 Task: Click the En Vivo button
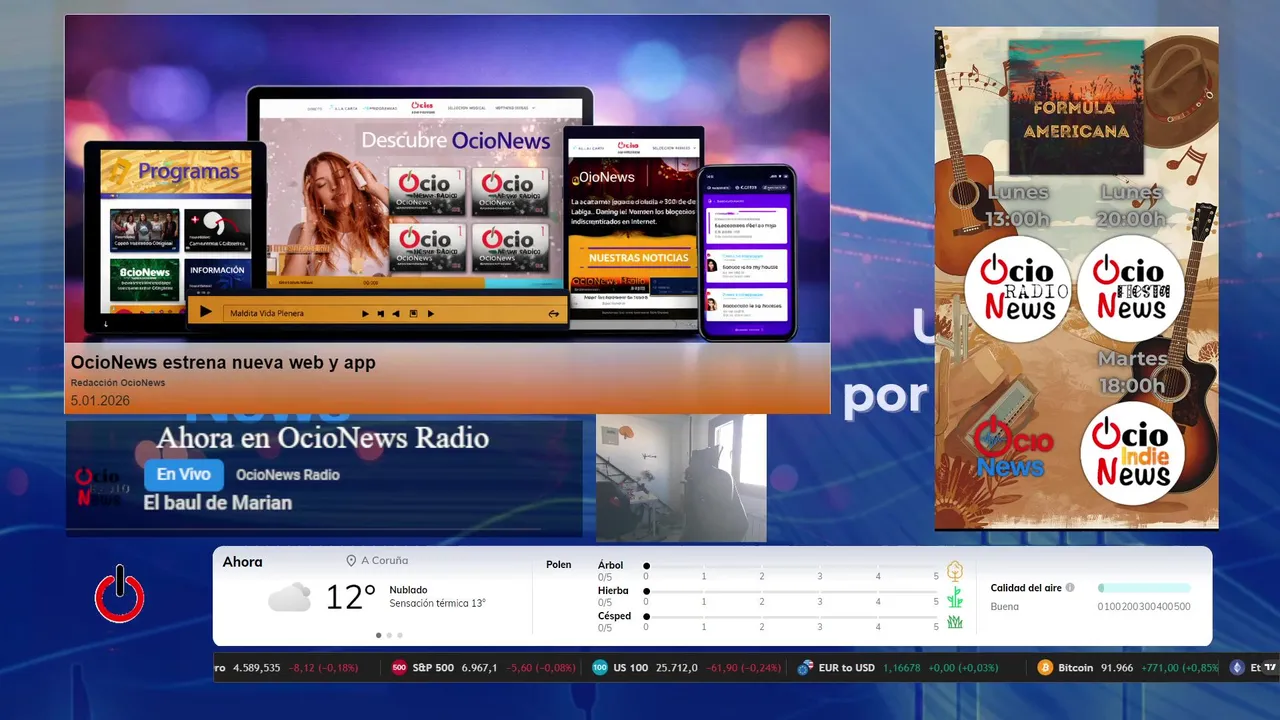point(184,475)
